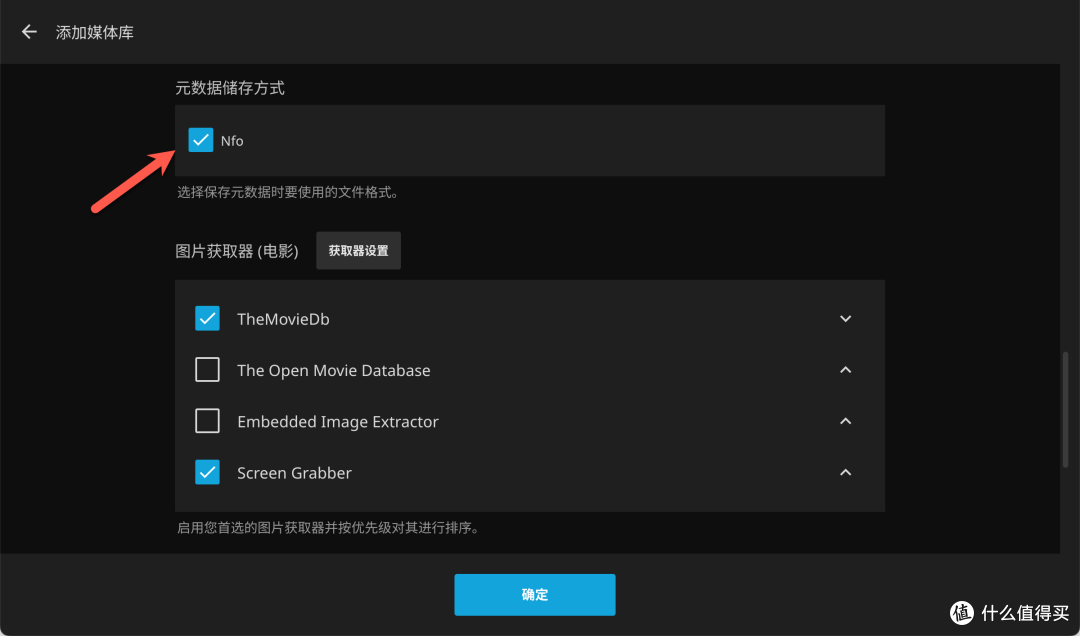Toggle the Nfo metadata checkbox
Screen dimensions: 1080x636
pyautogui.click(x=200, y=140)
